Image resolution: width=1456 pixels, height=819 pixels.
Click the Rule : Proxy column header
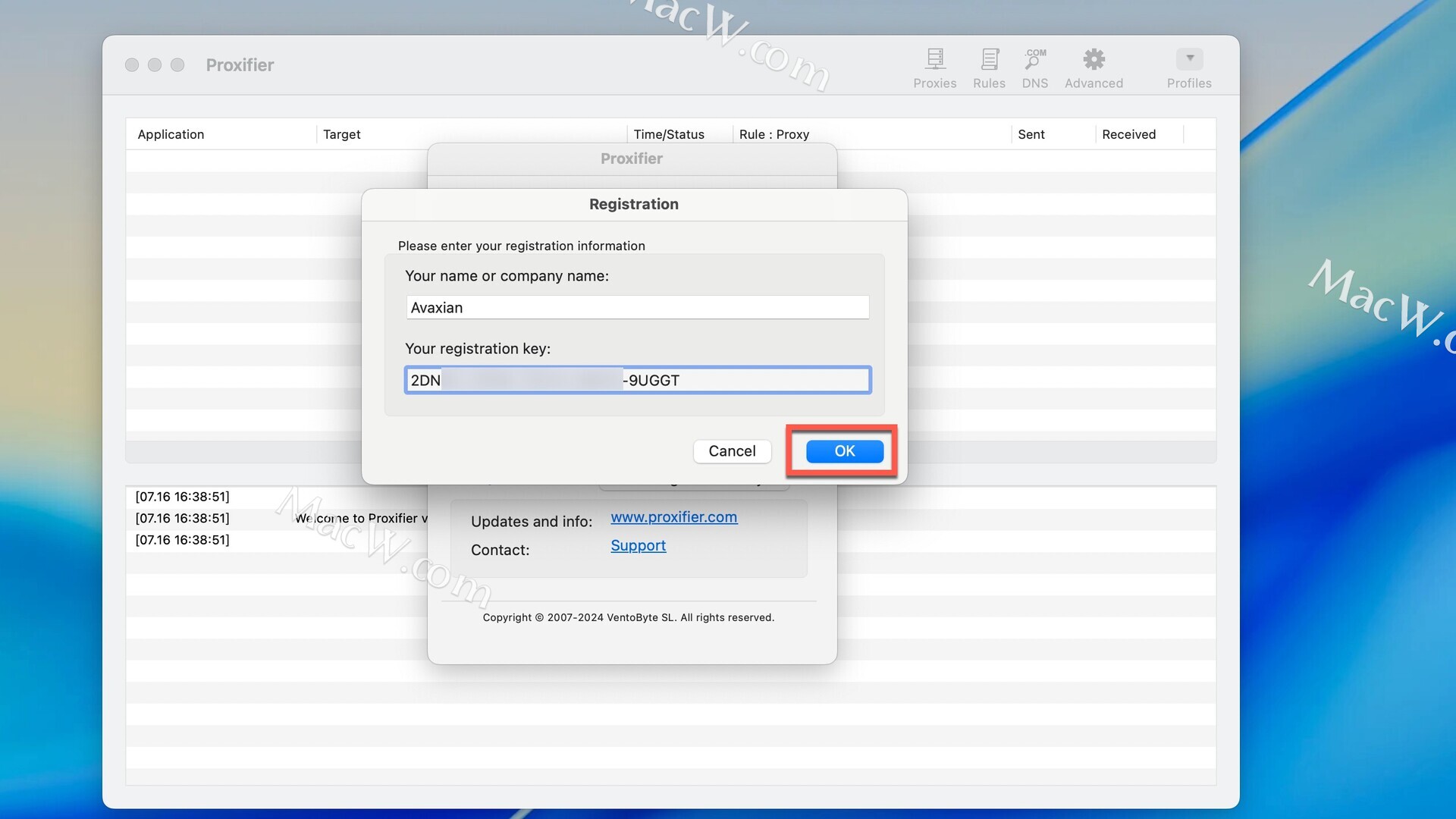774,134
